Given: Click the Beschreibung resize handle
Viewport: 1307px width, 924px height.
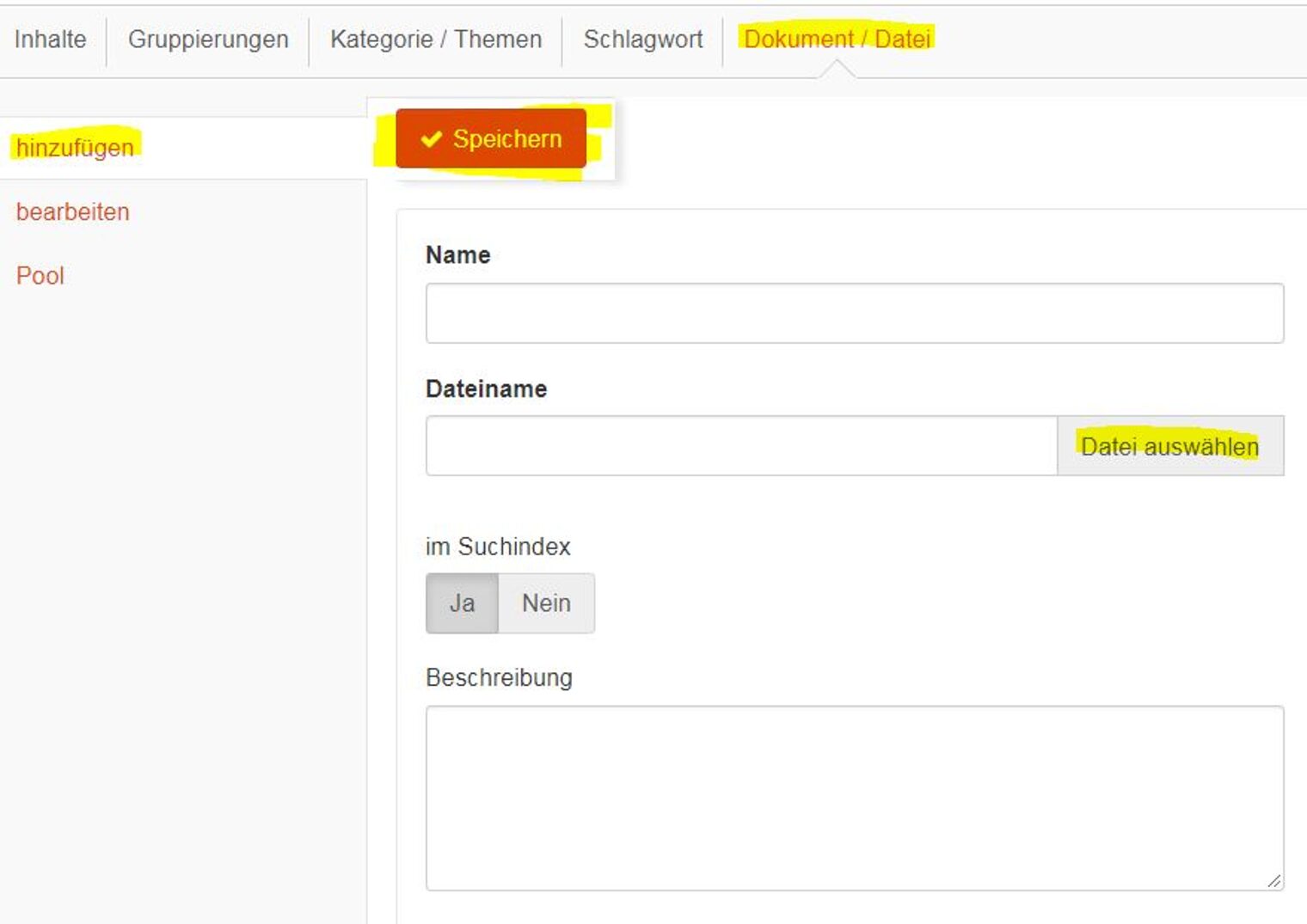Looking at the screenshot, I should (x=1276, y=881).
